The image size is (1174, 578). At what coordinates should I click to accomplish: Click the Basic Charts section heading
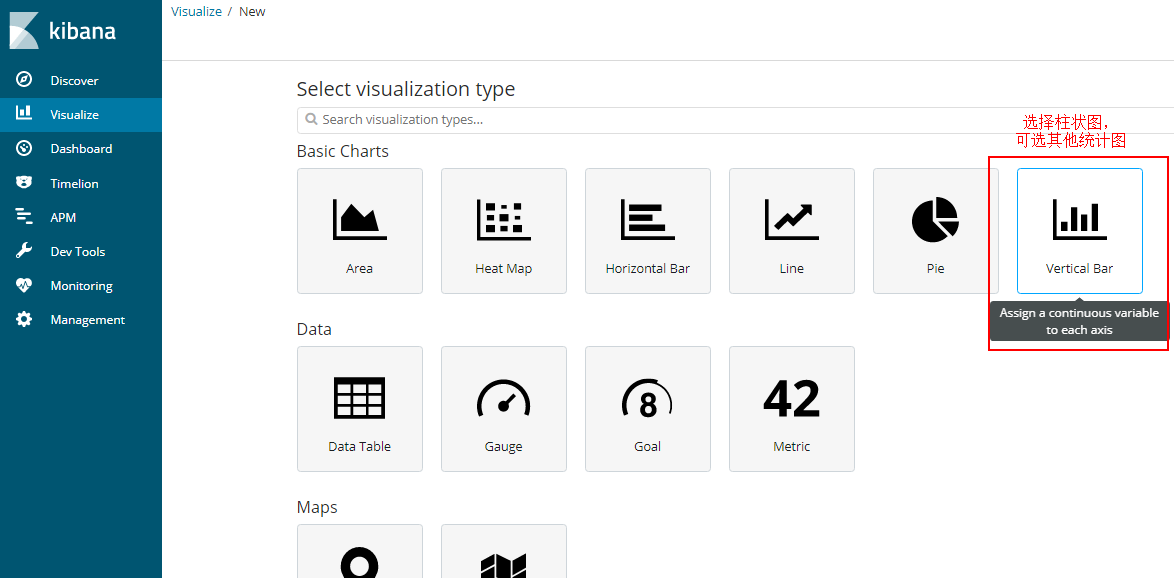(343, 151)
